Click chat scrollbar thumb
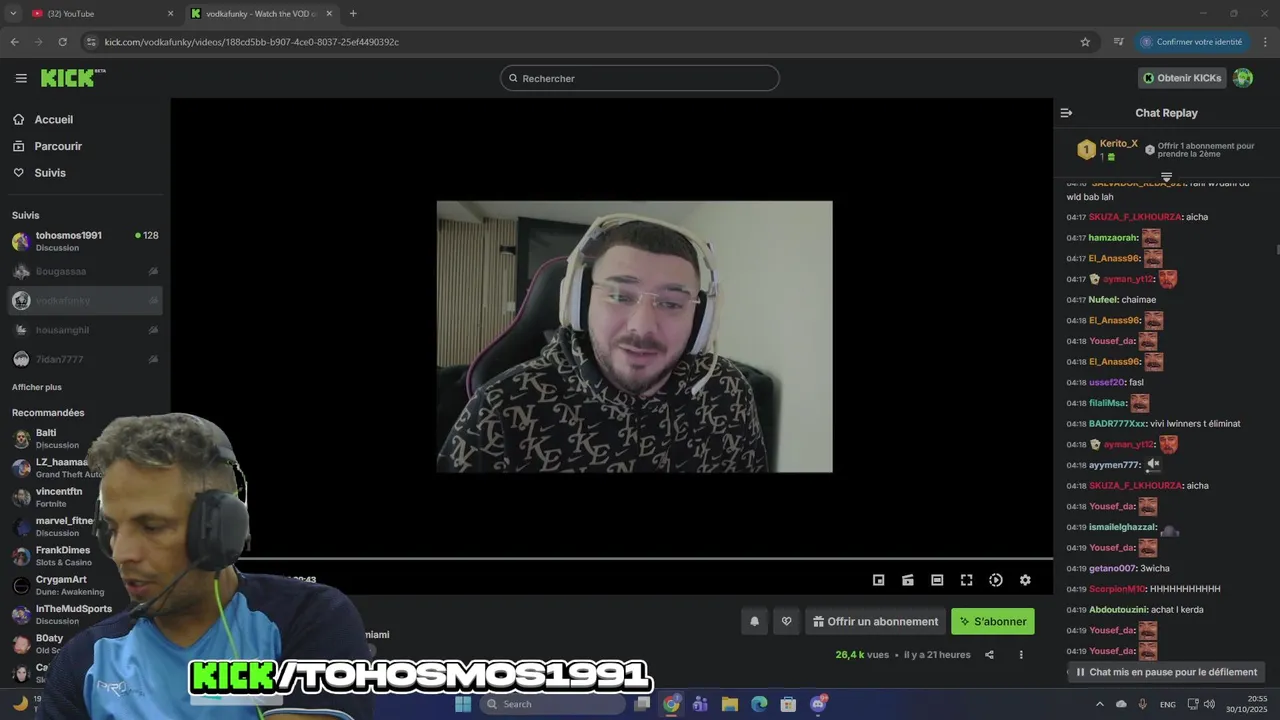The image size is (1280, 720). [x=1277, y=249]
